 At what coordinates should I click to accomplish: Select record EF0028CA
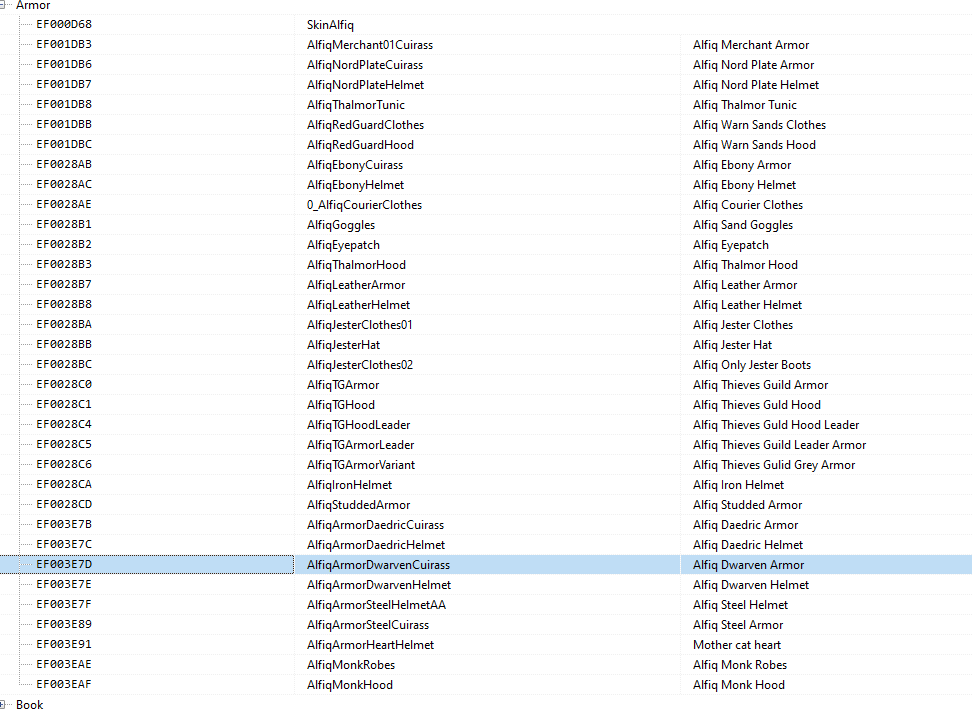[64, 484]
